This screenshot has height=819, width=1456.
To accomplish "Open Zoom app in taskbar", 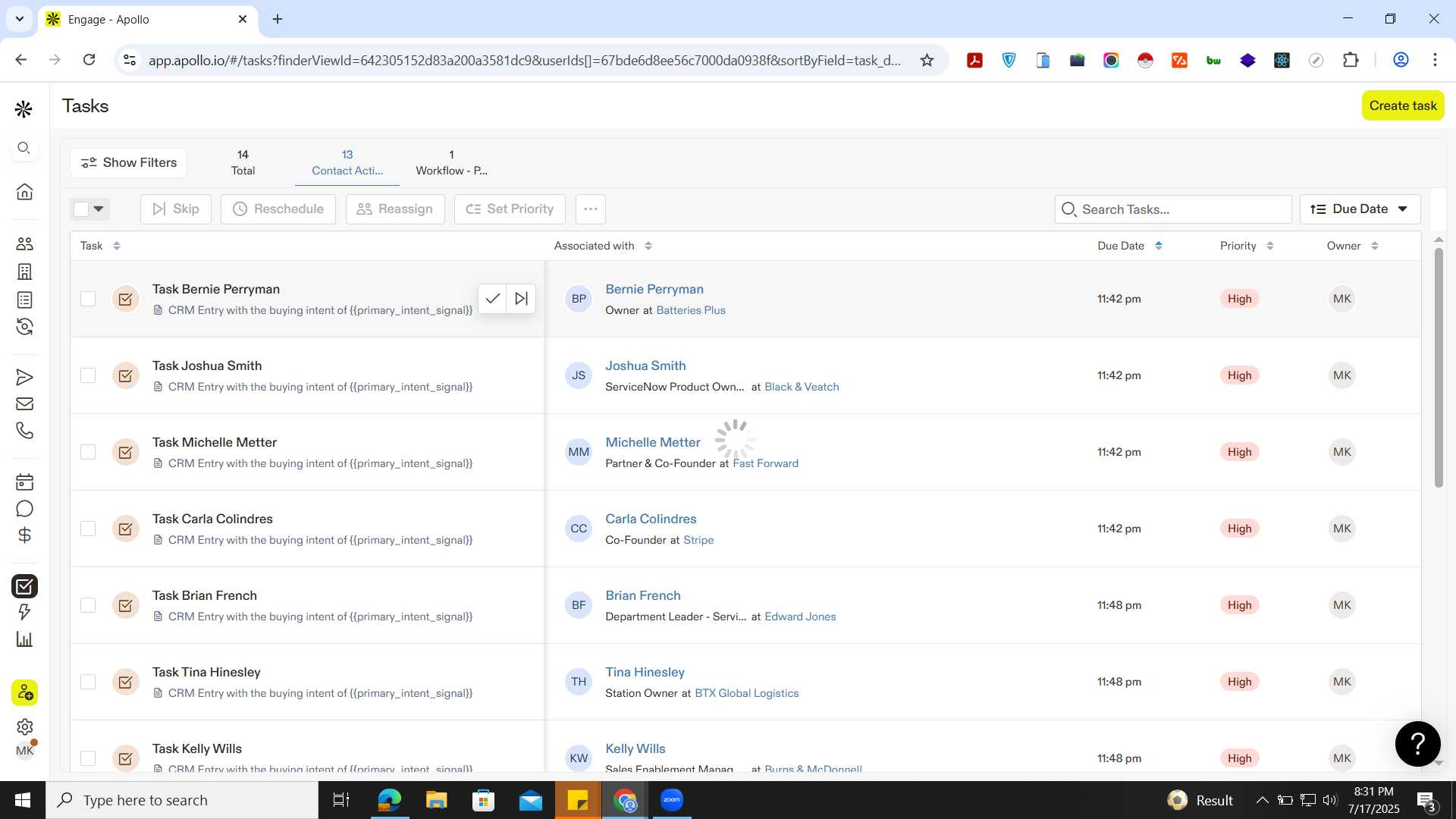I will click(x=672, y=800).
